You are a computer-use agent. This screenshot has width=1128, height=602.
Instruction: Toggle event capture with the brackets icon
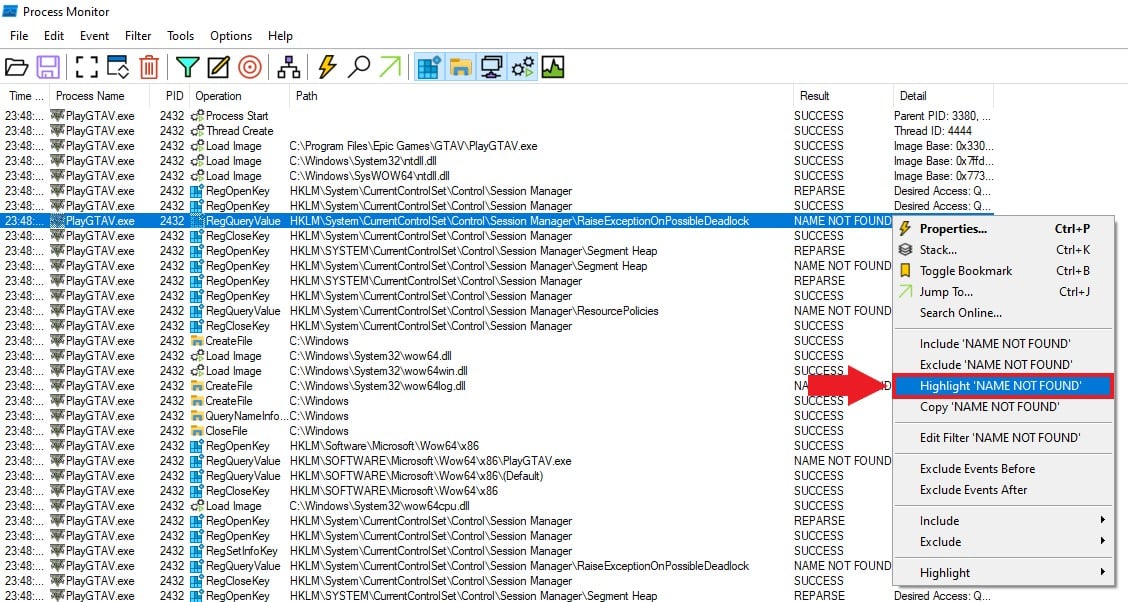point(86,68)
